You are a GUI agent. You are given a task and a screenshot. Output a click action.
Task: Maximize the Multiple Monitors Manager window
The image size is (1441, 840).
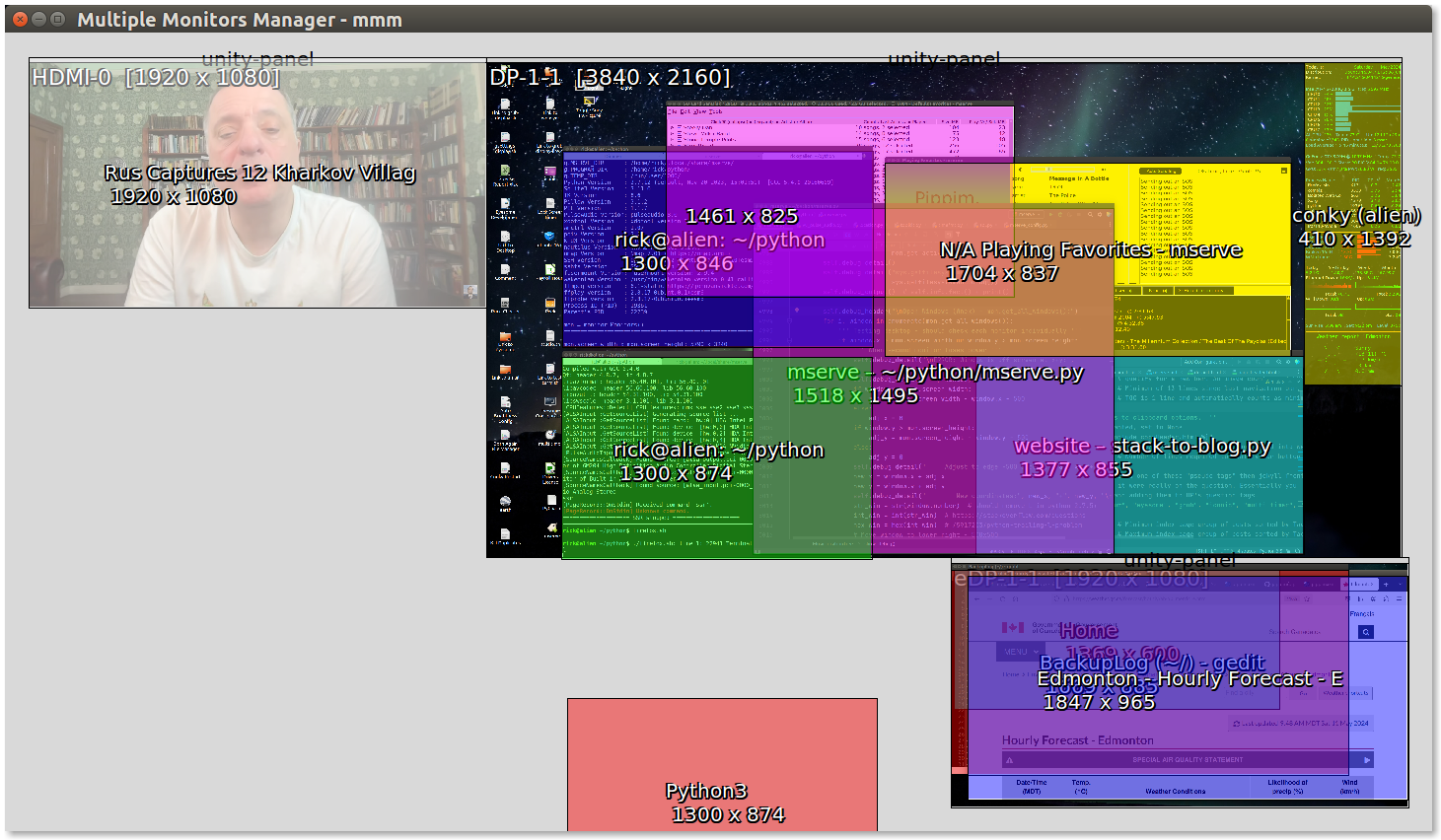[x=58, y=19]
